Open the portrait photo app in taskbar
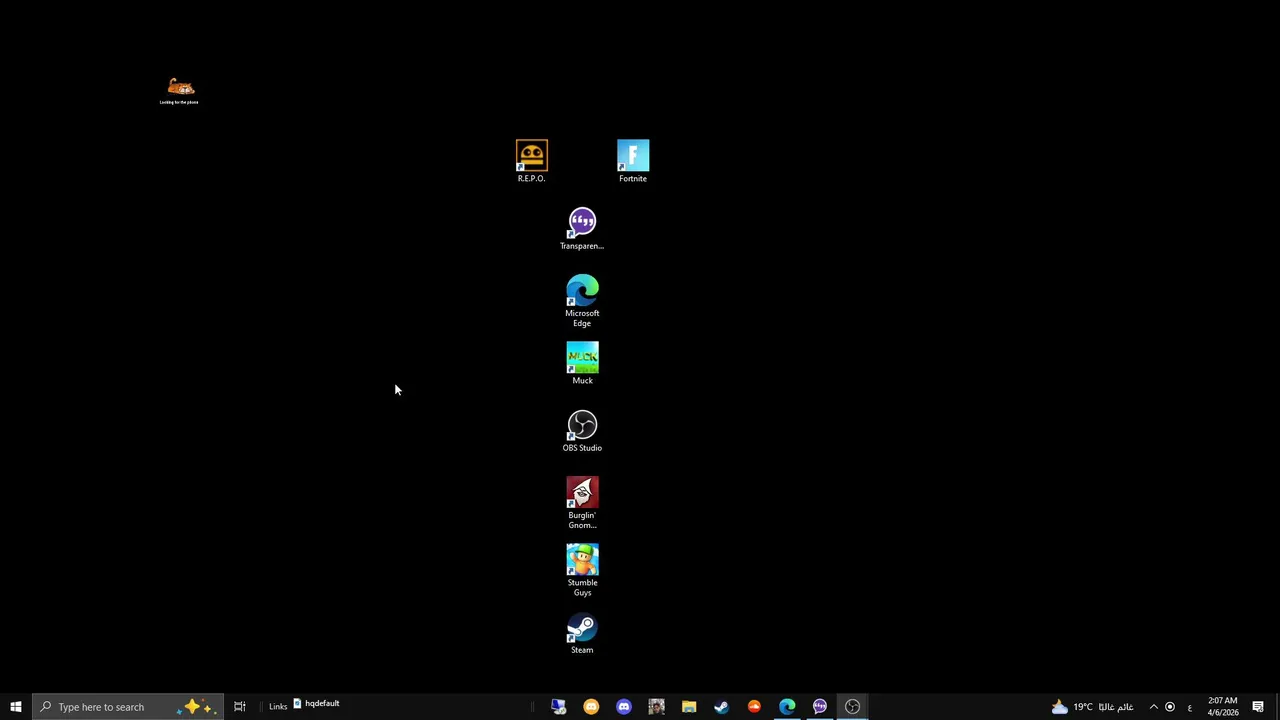This screenshot has height=720, width=1280. coord(656,707)
